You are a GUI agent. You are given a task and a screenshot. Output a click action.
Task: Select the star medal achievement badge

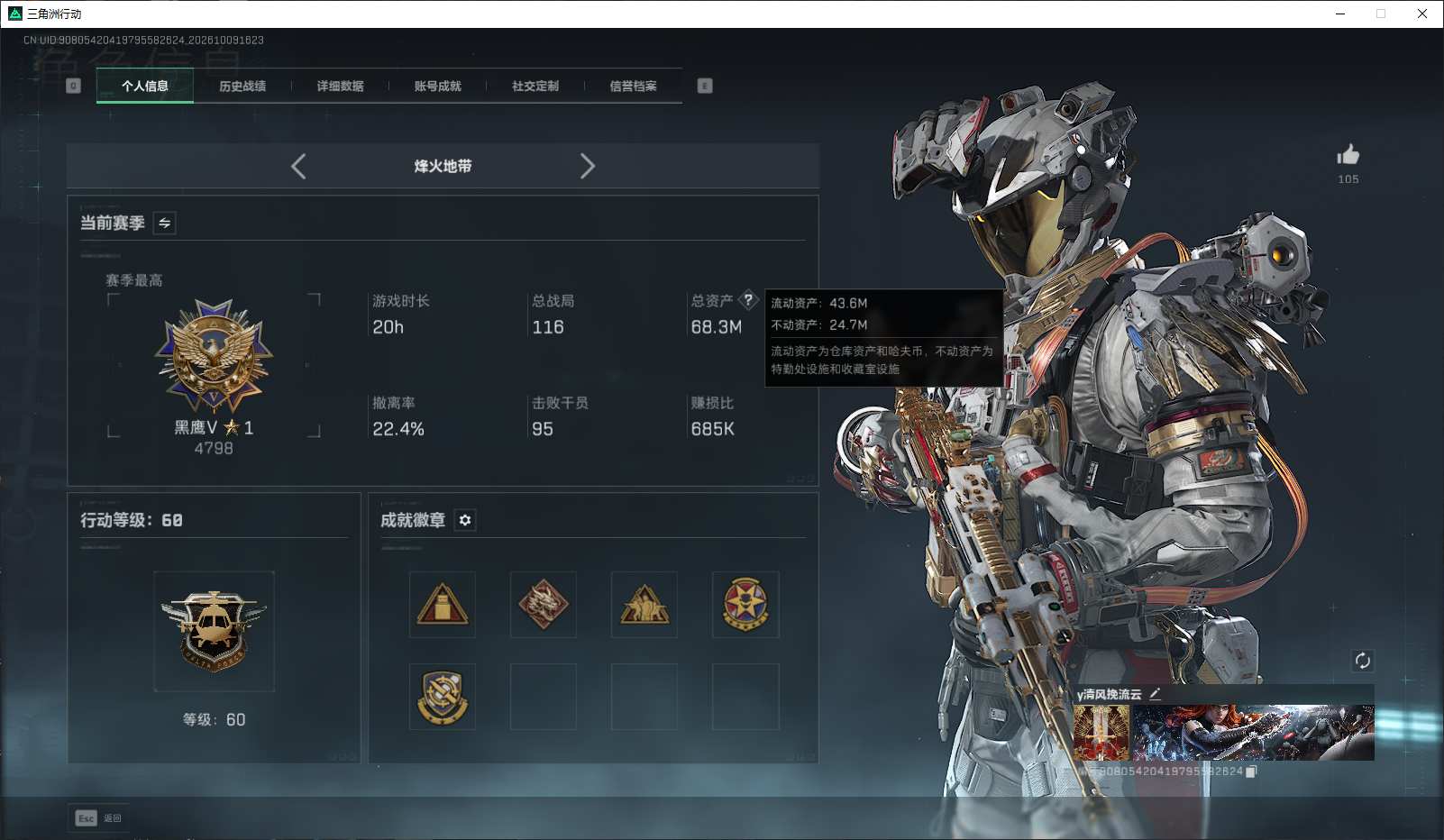pos(745,605)
